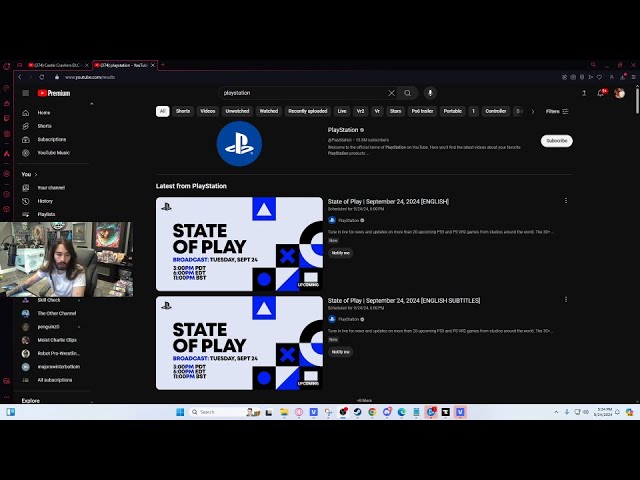Select the All filter chip

point(162,111)
